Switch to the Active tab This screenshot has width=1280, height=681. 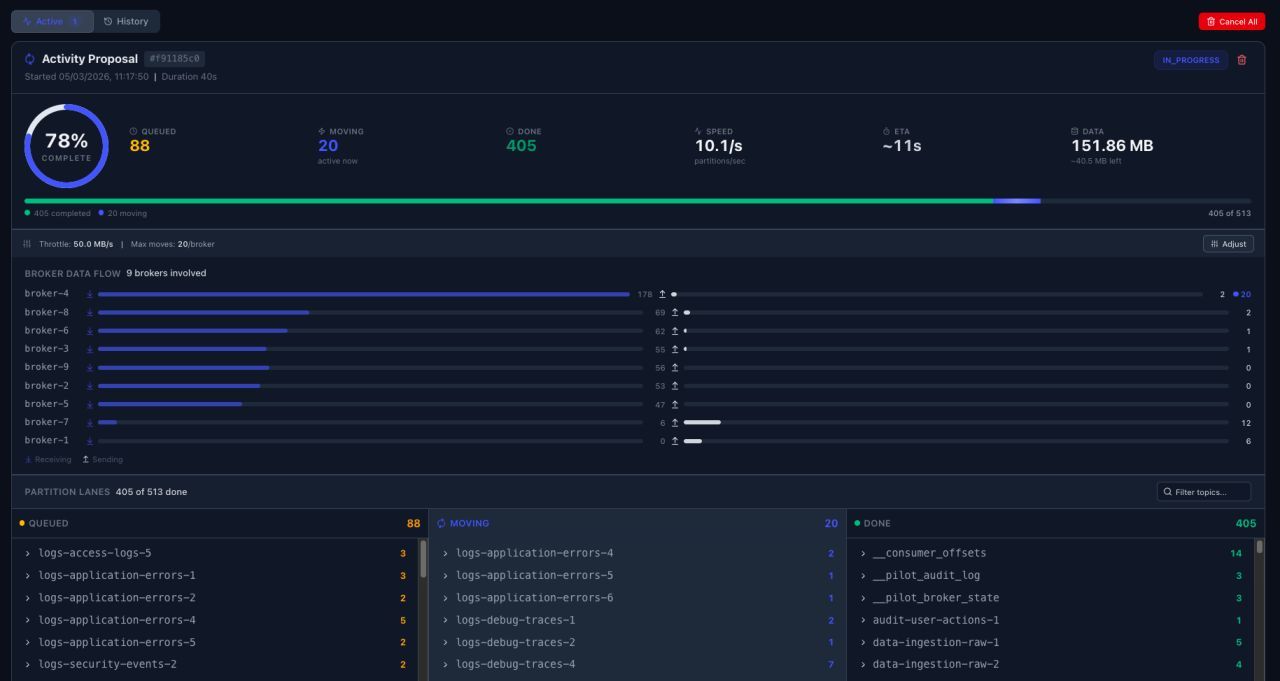(x=52, y=21)
